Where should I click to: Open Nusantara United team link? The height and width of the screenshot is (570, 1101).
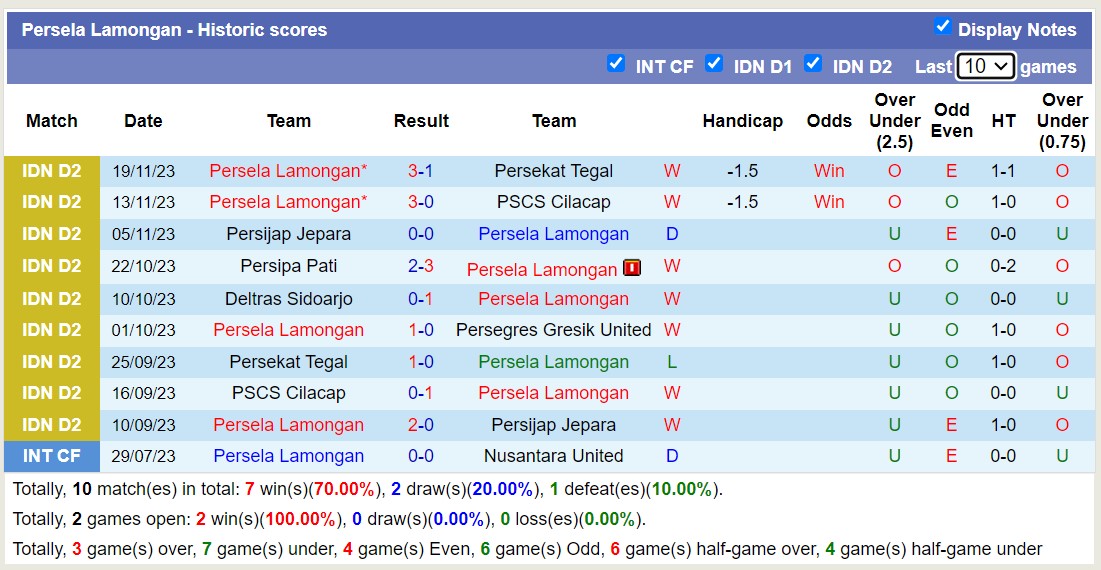[553, 456]
